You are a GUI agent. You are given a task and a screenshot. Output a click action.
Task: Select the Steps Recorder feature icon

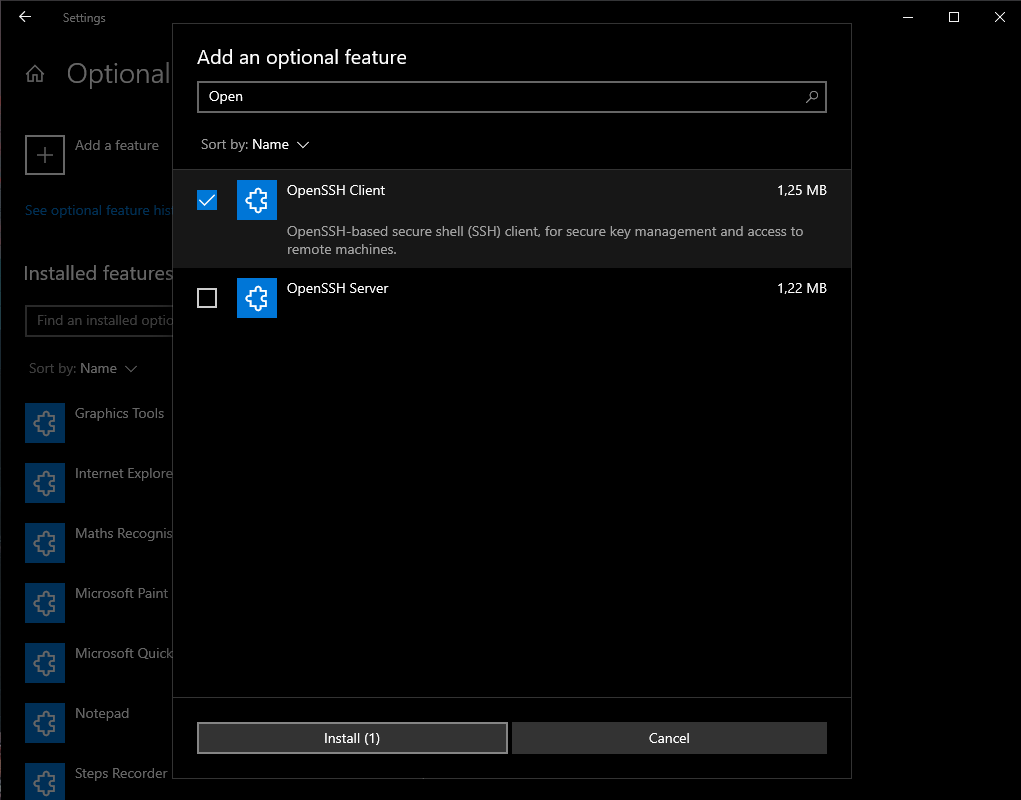[45, 781]
